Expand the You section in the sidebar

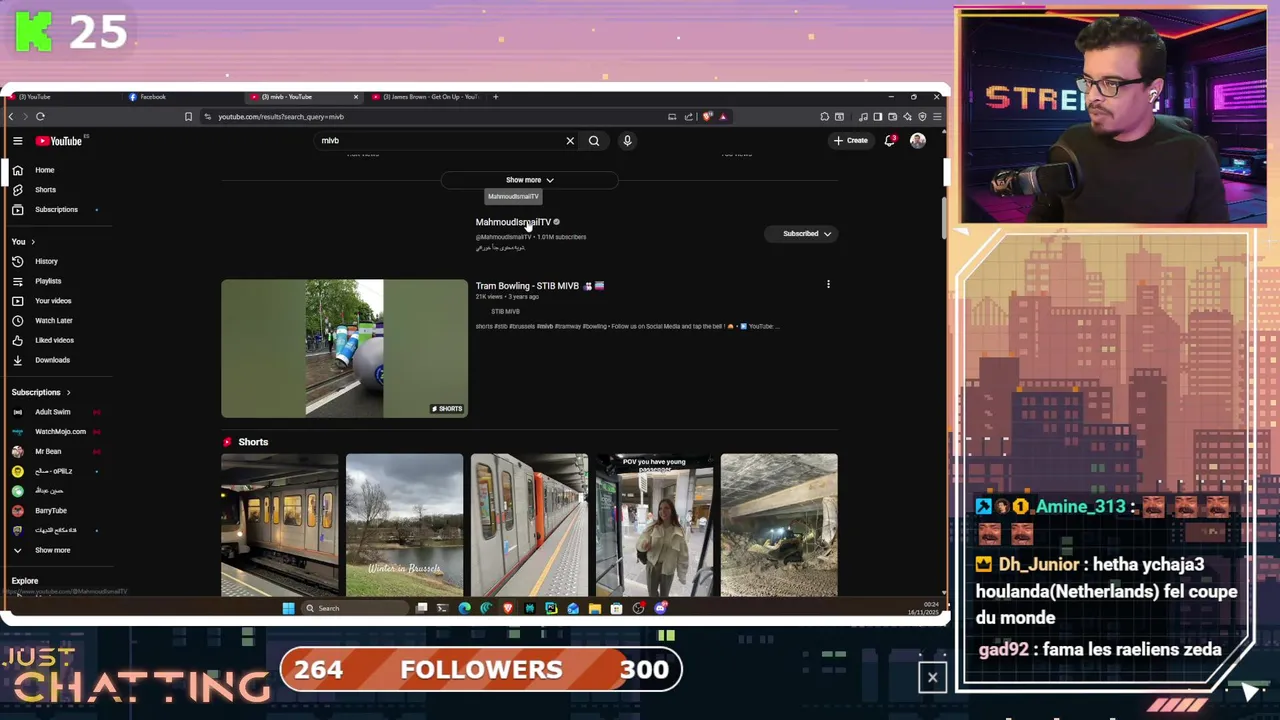23,242
